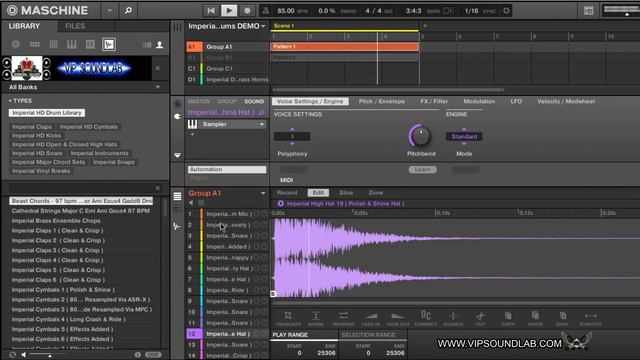Switch to the GROUP tab
Screen dimensions: 640x360
(x=227, y=101)
